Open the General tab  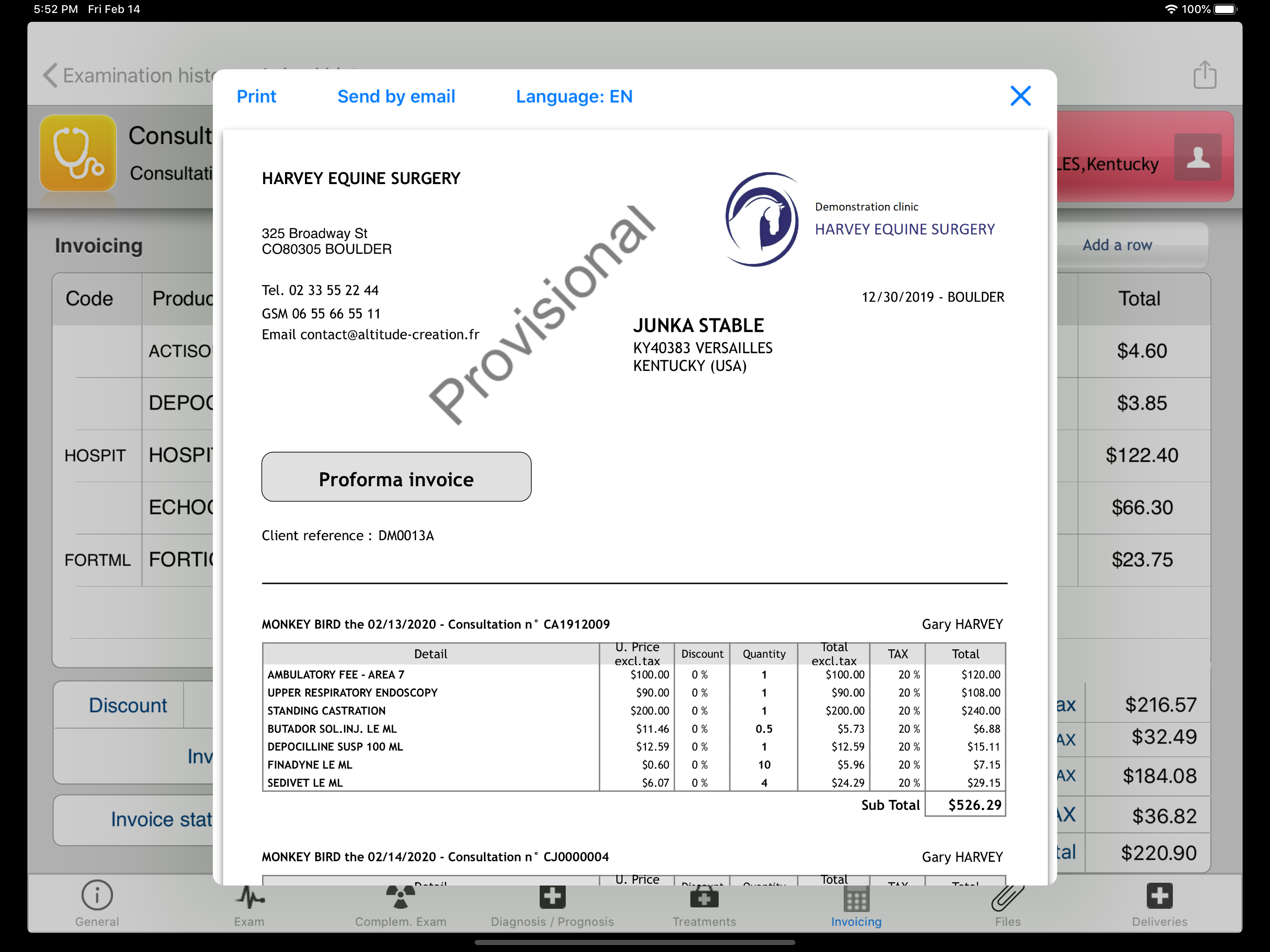click(x=97, y=904)
